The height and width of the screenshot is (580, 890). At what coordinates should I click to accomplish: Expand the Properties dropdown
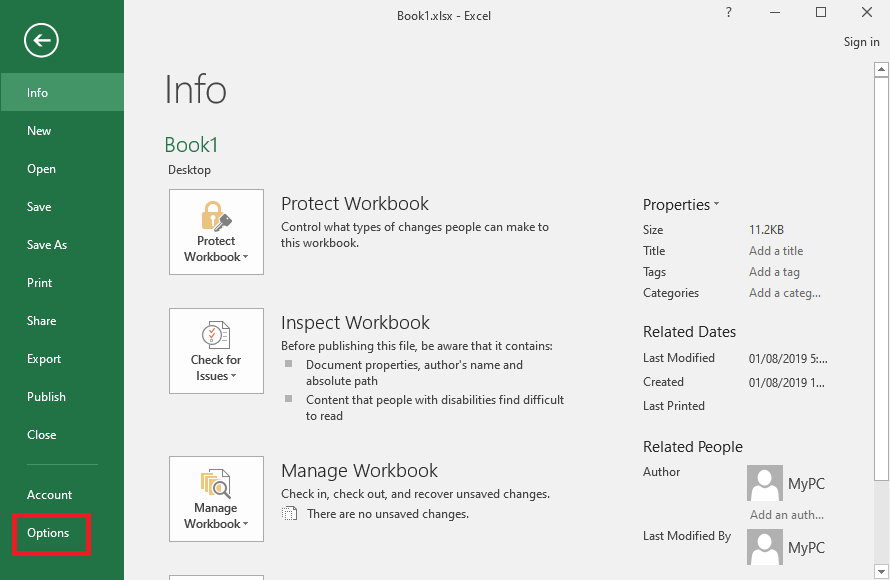[681, 205]
